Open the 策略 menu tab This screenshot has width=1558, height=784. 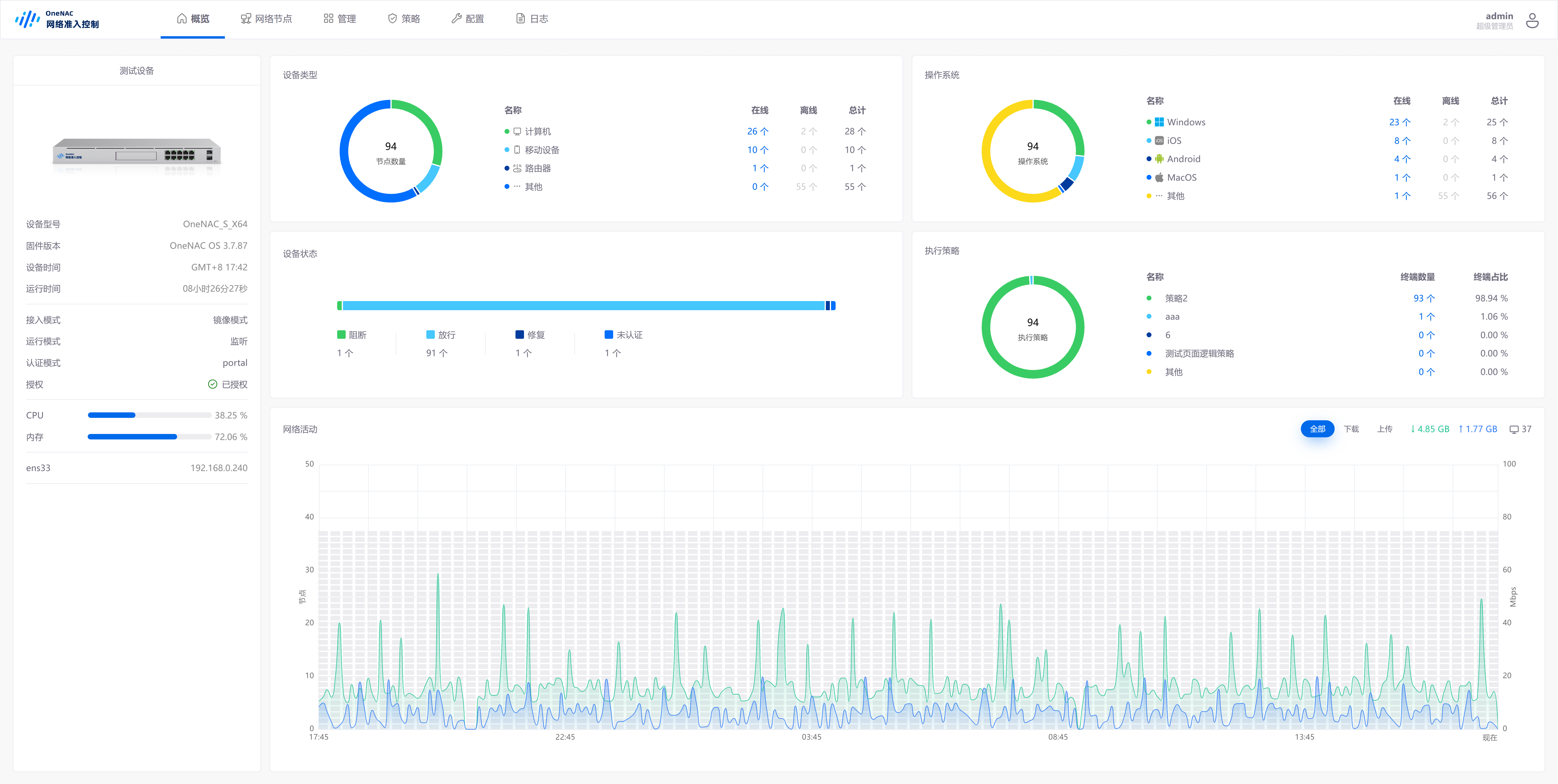[x=403, y=19]
